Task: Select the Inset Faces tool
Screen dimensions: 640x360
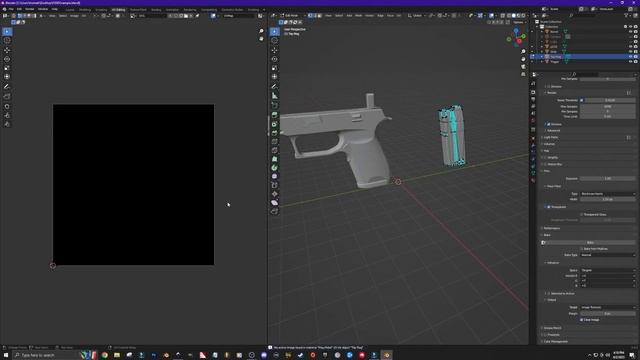Action: click(x=275, y=124)
